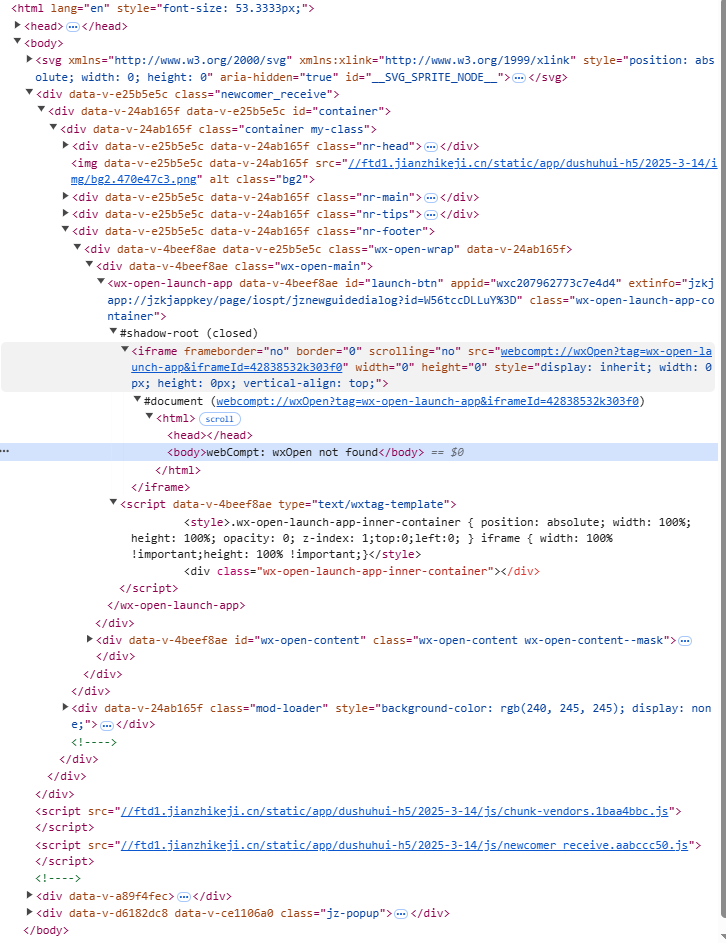Click the alt class="bg2" attribute text

[259, 179]
